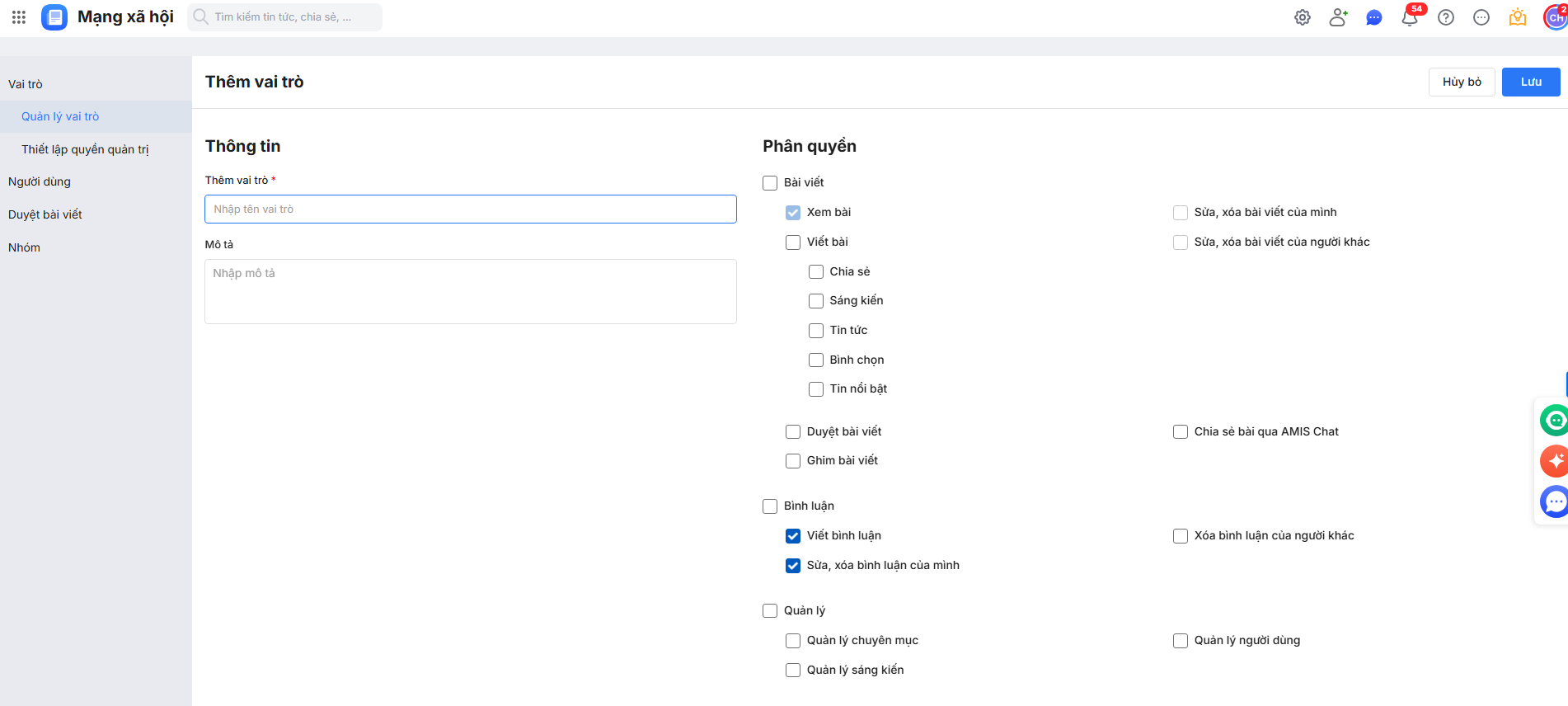The width and height of the screenshot is (1568, 706).
Task: Open the chat messages icon
Action: pyautogui.click(x=1373, y=17)
